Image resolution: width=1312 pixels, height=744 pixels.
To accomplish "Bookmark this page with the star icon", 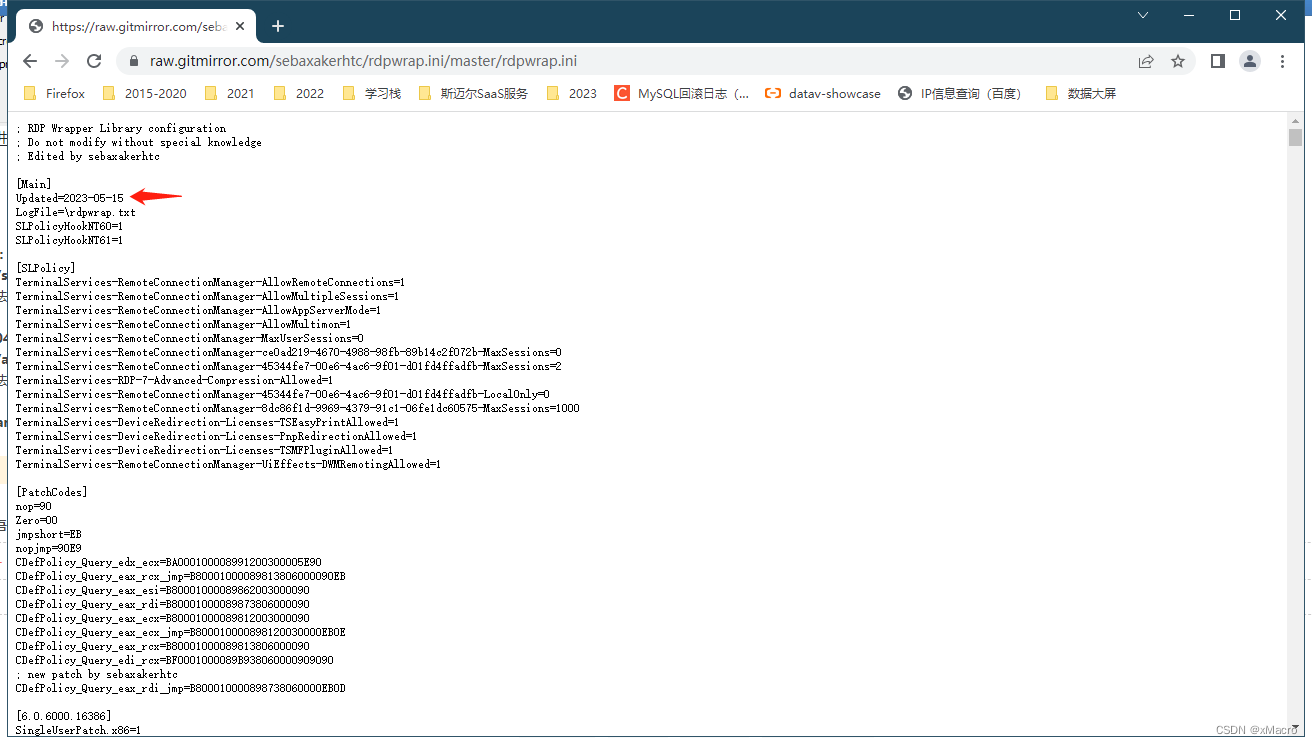I will [1178, 60].
